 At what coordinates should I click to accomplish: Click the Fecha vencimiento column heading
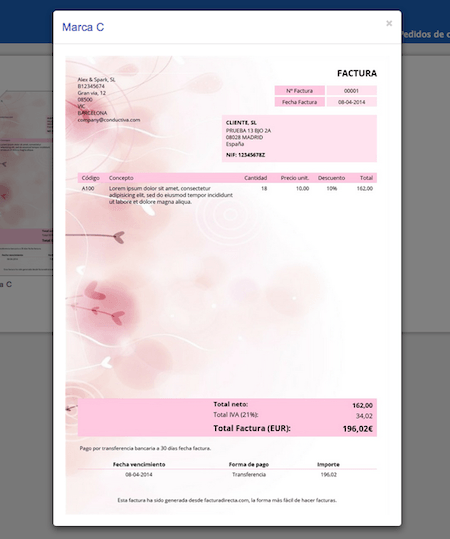(x=139, y=464)
